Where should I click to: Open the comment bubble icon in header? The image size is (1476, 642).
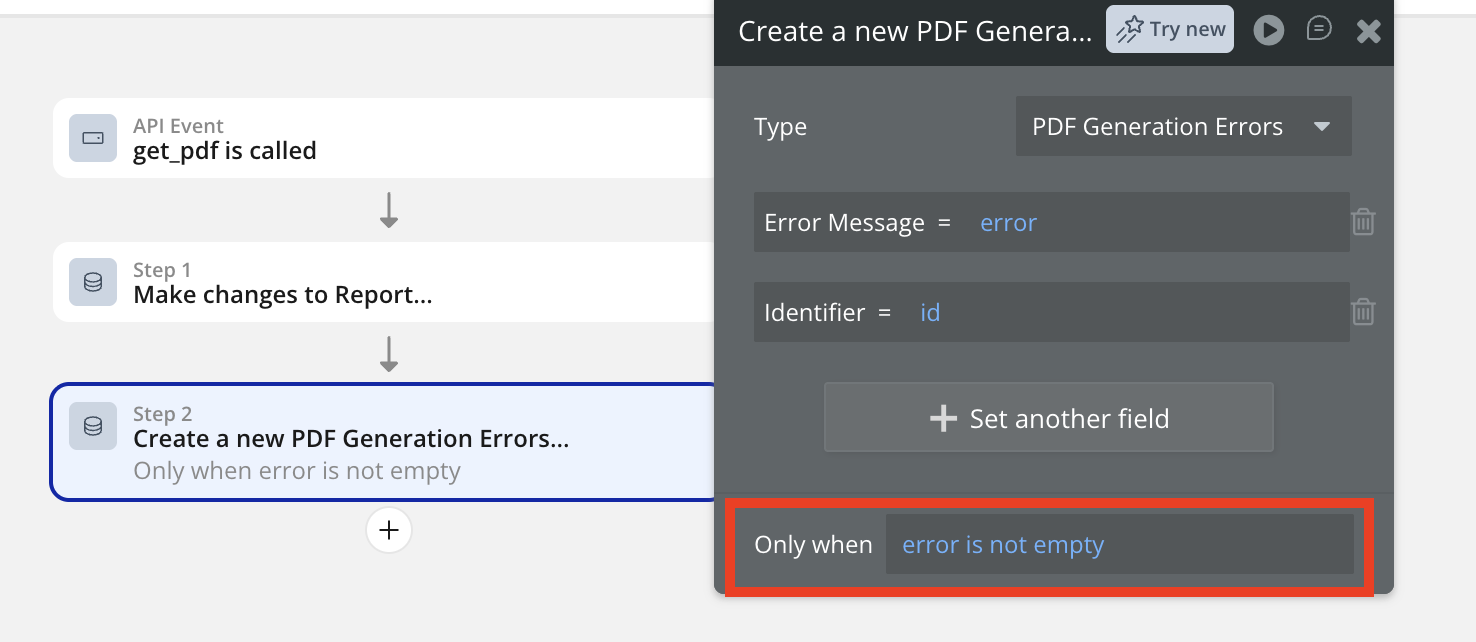pyautogui.click(x=1319, y=29)
